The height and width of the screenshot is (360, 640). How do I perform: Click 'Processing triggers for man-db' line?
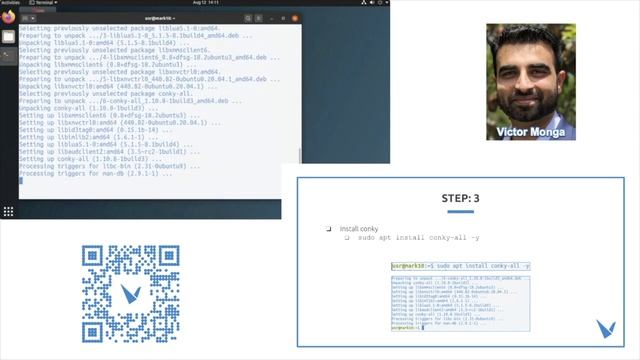point(96,173)
